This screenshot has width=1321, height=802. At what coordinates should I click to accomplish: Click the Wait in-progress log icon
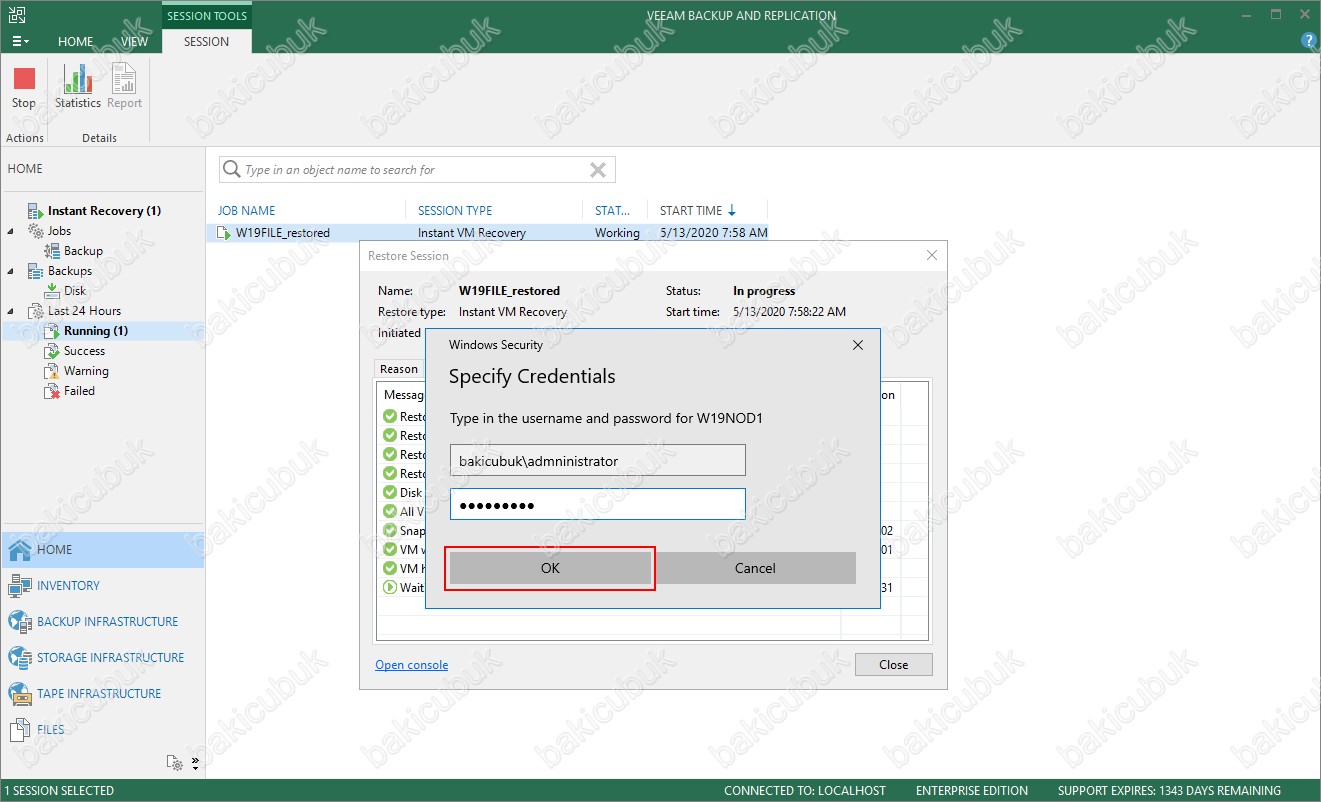pyautogui.click(x=390, y=588)
